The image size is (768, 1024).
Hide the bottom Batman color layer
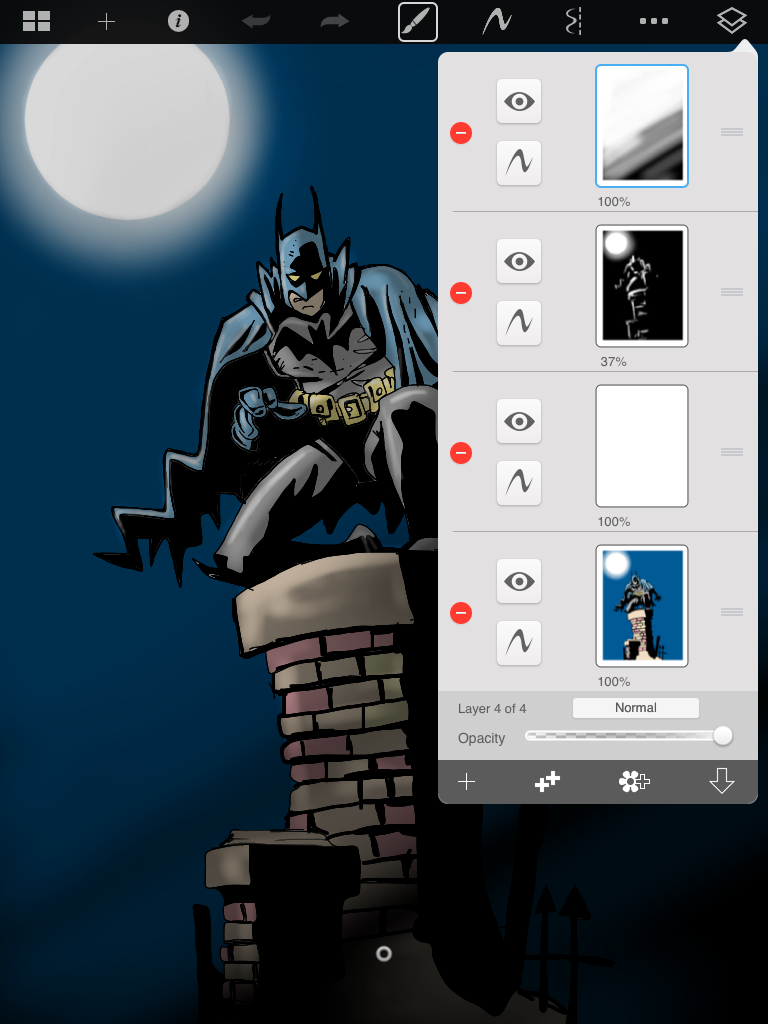point(519,581)
